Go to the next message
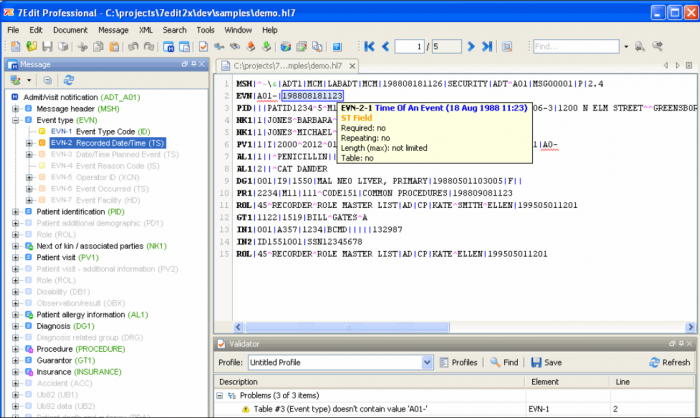 click(x=471, y=46)
